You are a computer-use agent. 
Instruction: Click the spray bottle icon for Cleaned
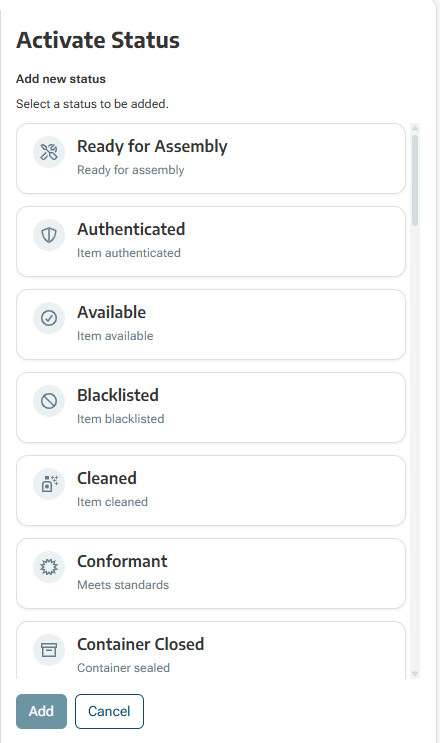click(49, 484)
